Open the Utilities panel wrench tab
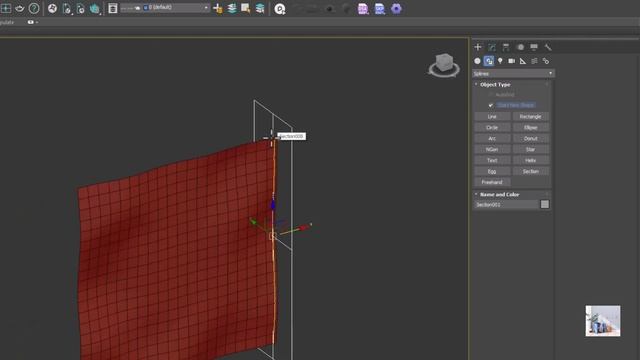This screenshot has height=360, width=640. 548,47
